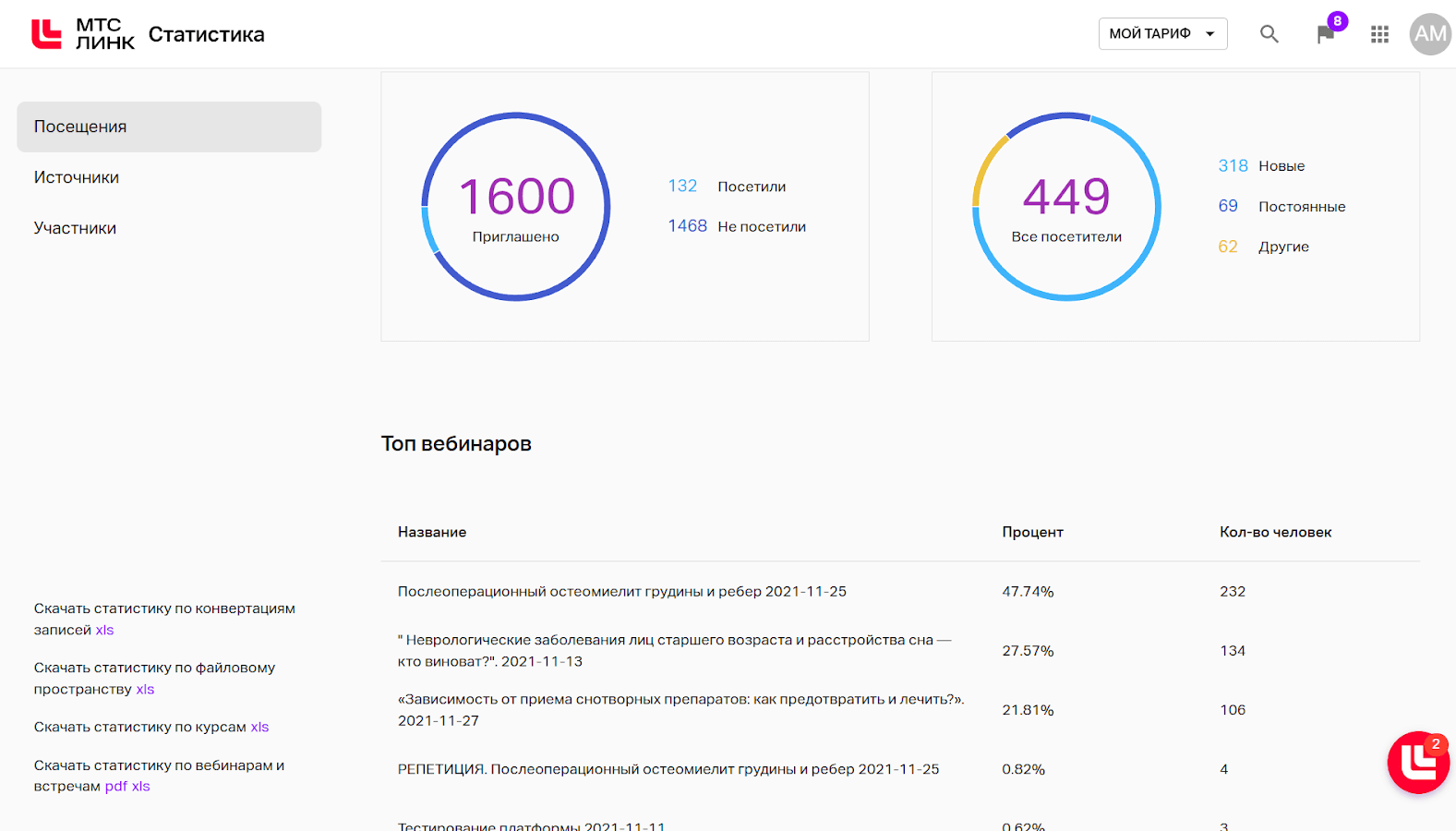Click the 449 visitors donut chart
The width and height of the screenshot is (1456, 831).
click(x=1066, y=207)
